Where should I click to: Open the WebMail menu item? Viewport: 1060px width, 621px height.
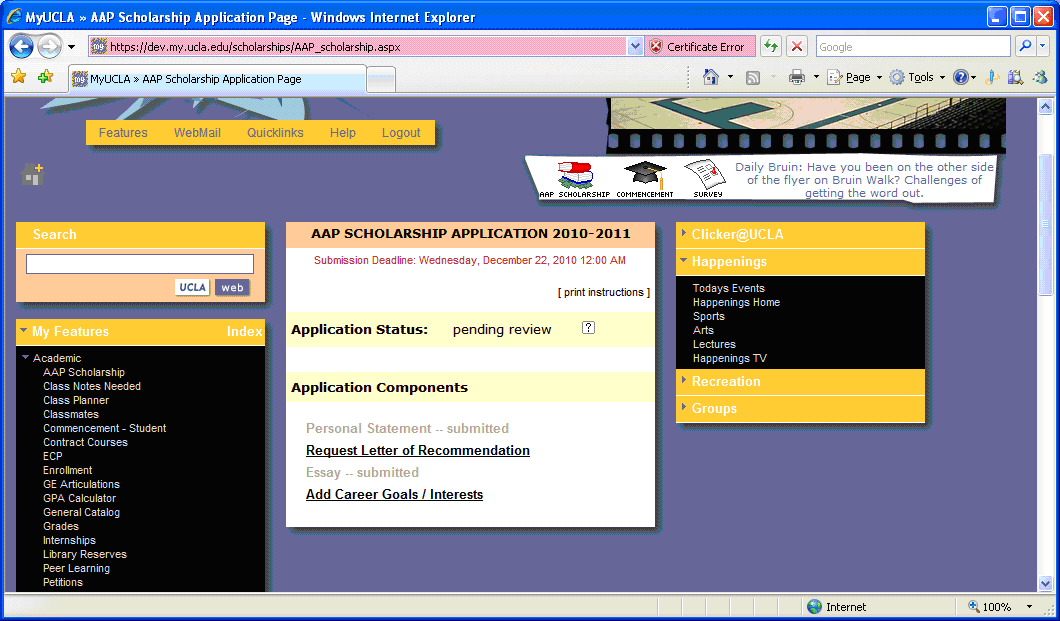(x=197, y=133)
